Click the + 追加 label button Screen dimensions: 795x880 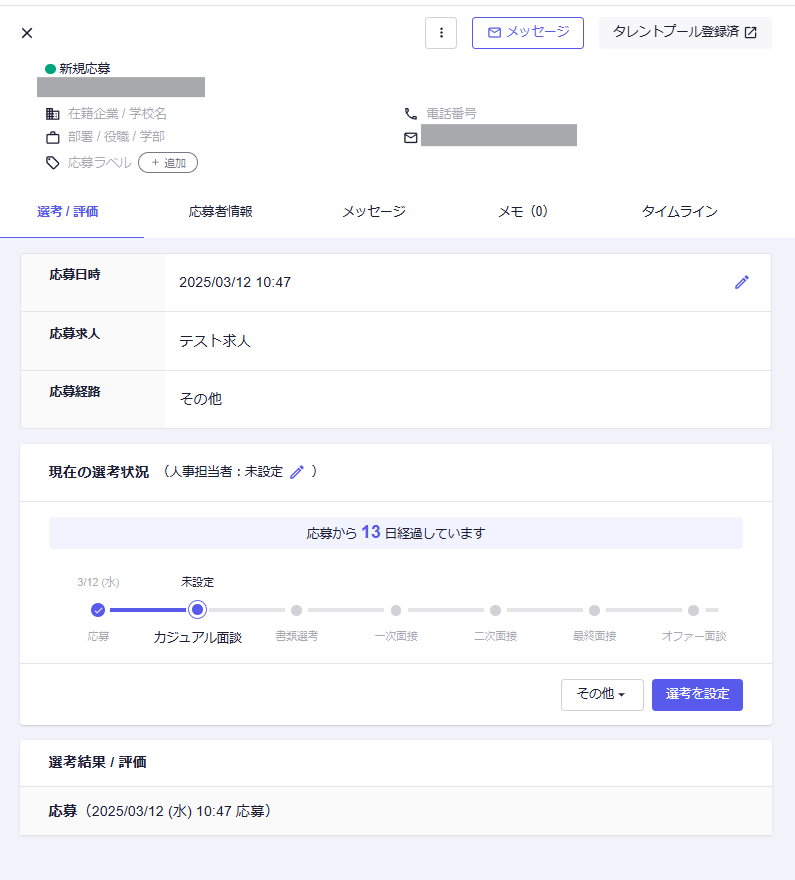168,163
